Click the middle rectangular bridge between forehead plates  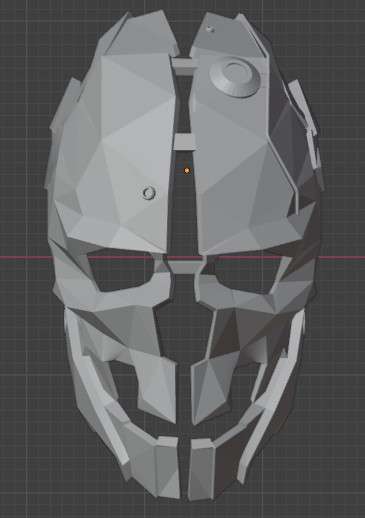(184, 142)
